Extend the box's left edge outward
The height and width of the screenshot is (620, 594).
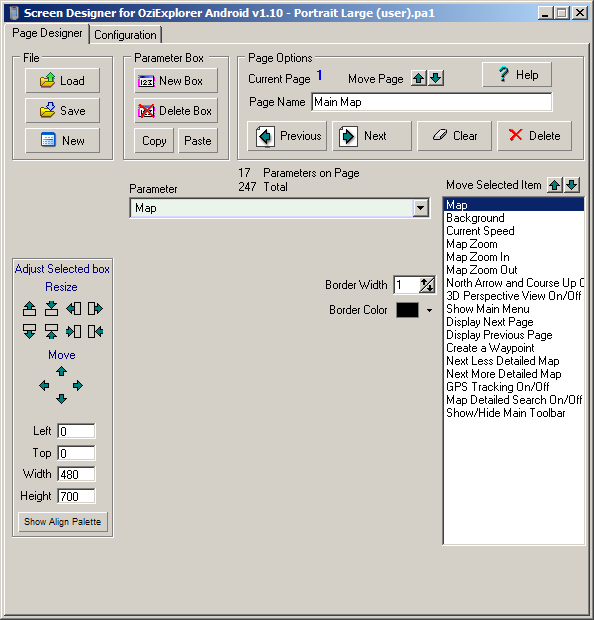point(74,308)
